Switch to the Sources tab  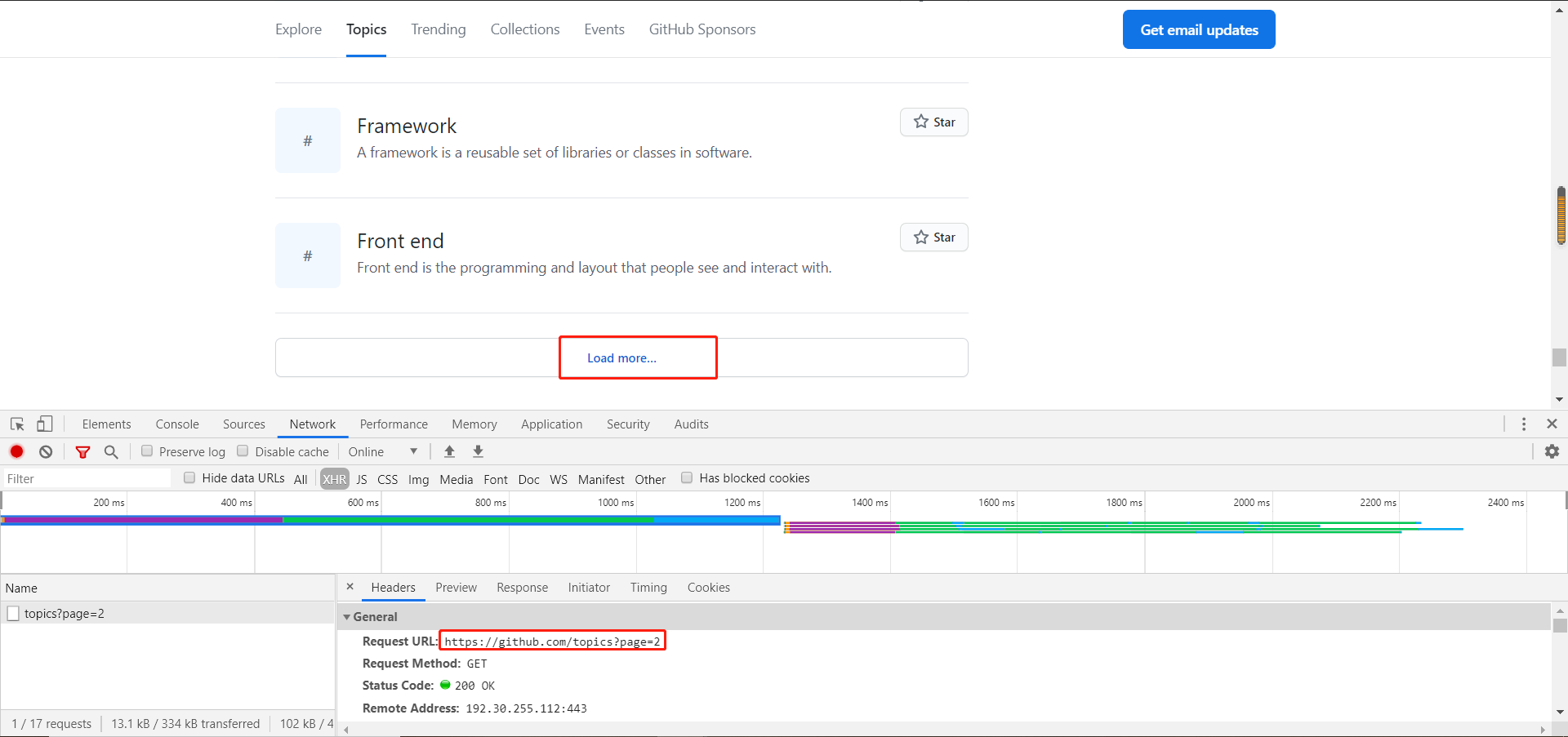click(x=244, y=424)
